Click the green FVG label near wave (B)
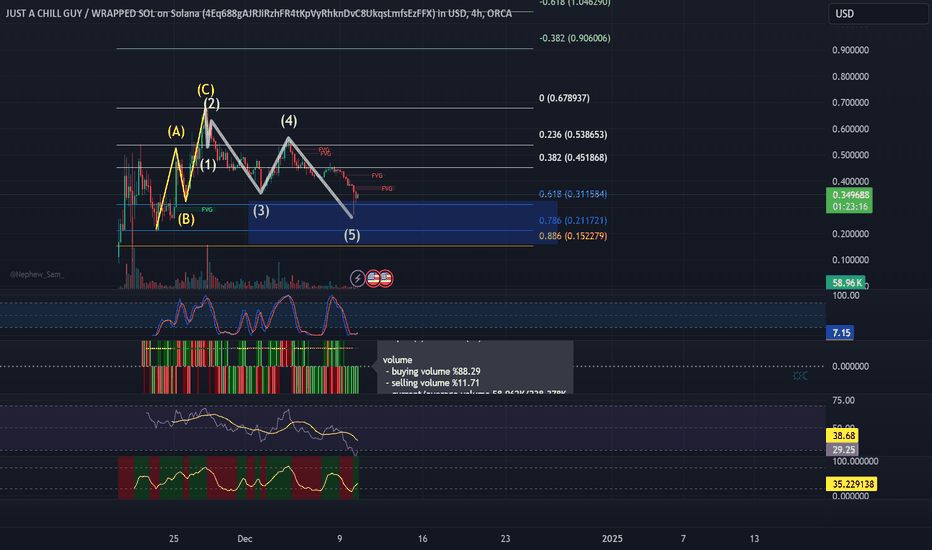Image resolution: width=932 pixels, height=550 pixels. (207, 209)
